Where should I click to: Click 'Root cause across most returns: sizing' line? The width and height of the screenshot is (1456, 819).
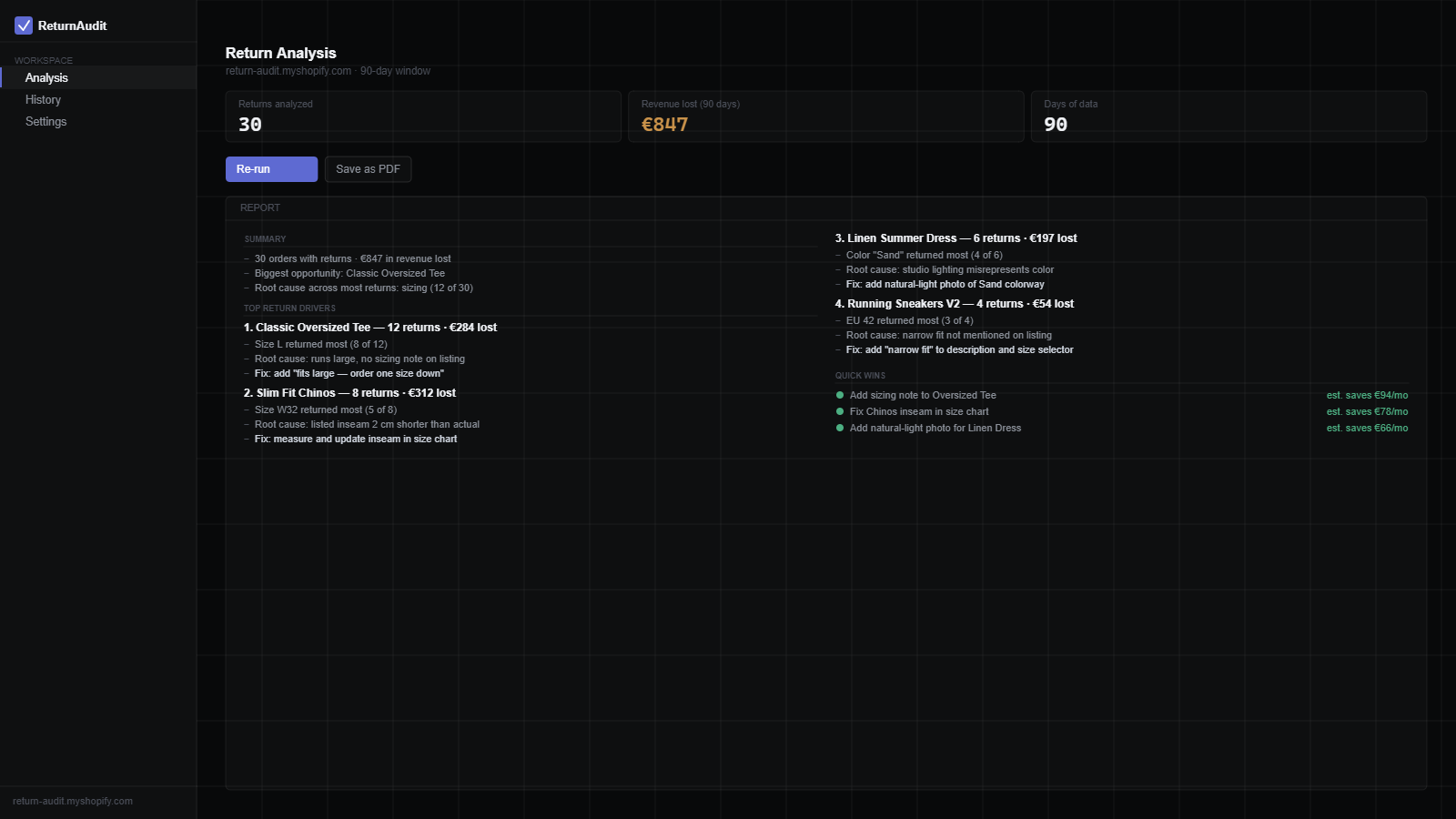(x=364, y=288)
